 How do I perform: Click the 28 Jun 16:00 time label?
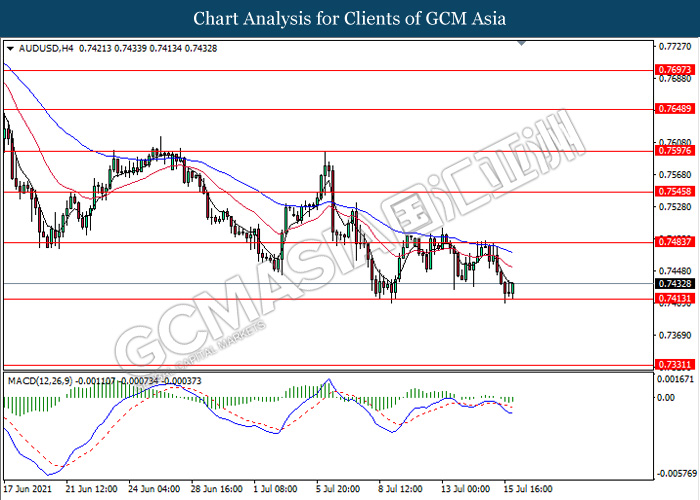217,489
